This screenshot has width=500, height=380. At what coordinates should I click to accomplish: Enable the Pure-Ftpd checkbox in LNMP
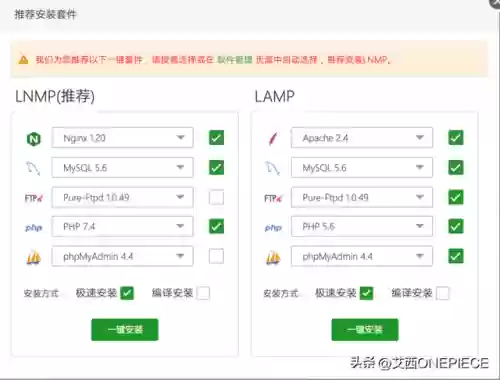click(x=216, y=197)
